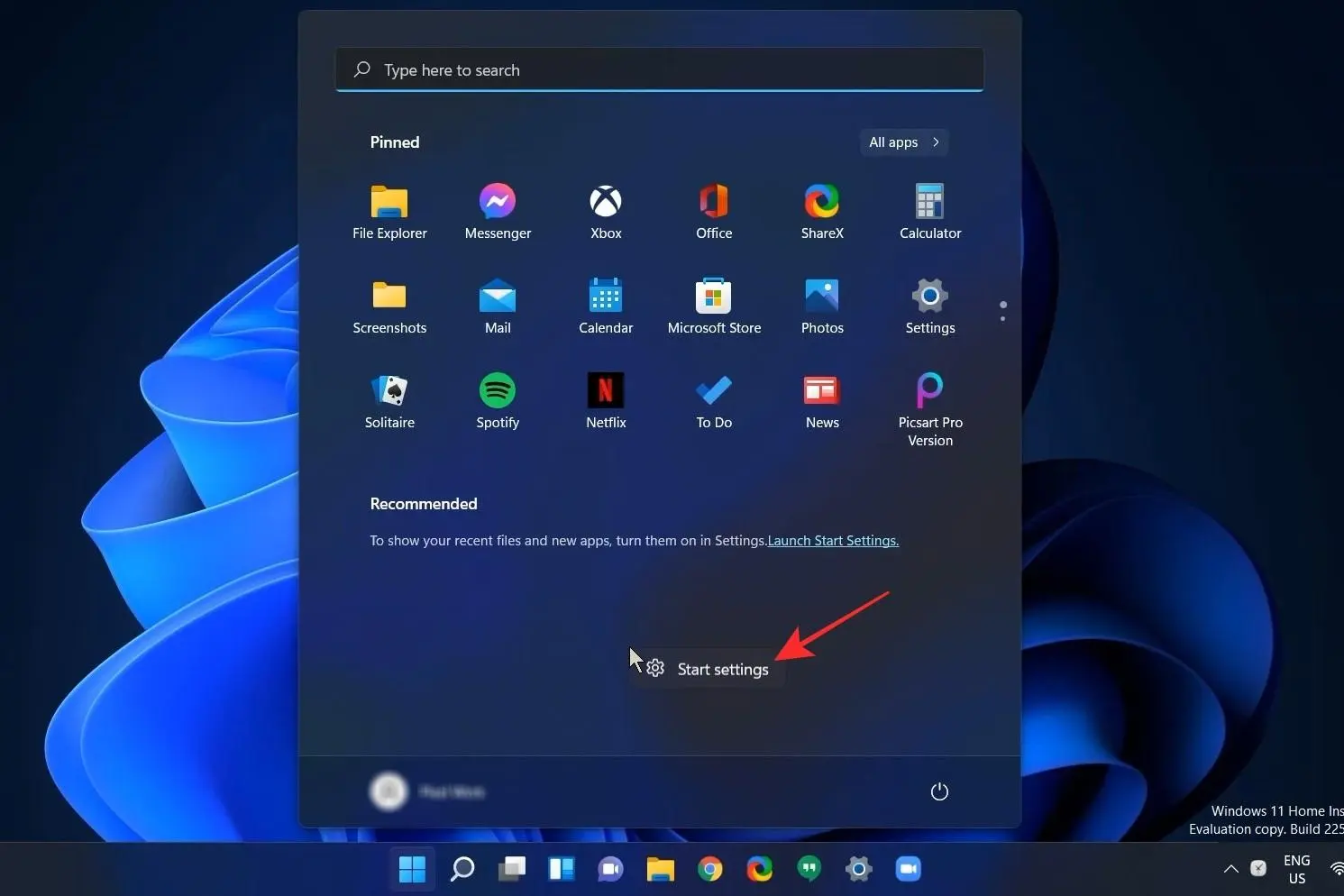The image size is (1344, 896).
Task: Open Microsoft Store
Action: (x=714, y=306)
